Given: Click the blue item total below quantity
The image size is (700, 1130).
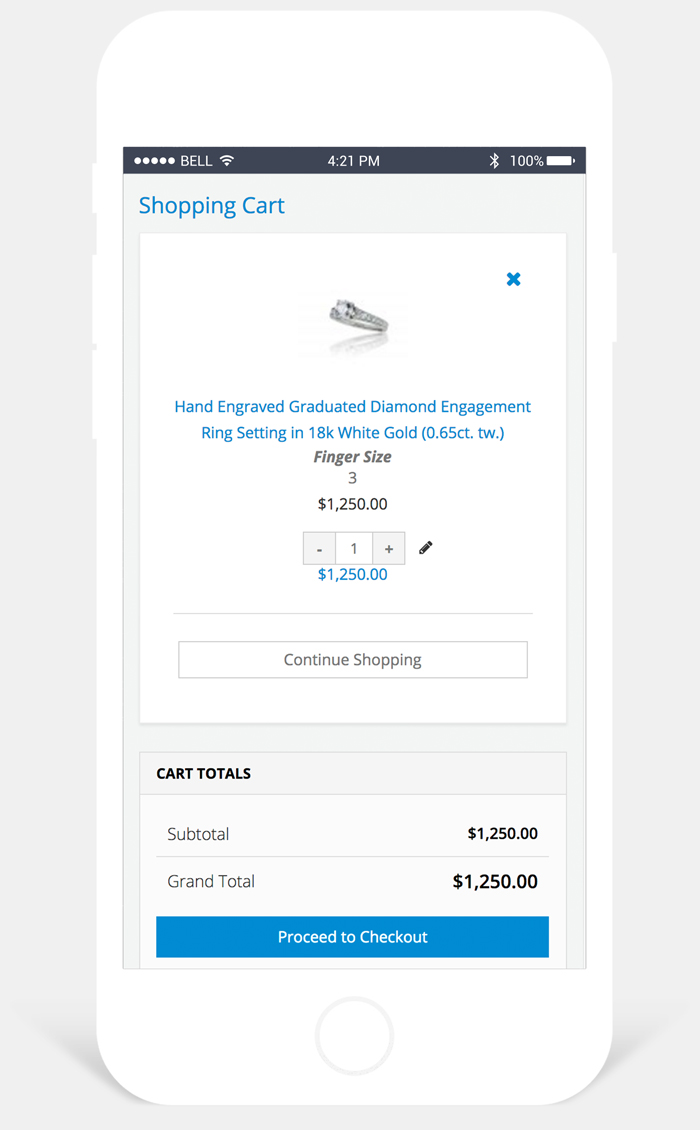Looking at the screenshot, I should tap(353, 575).
